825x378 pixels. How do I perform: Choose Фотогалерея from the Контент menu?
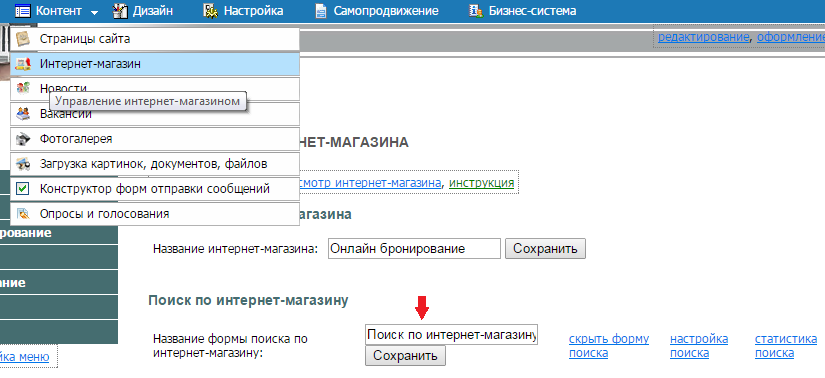(155, 139)
